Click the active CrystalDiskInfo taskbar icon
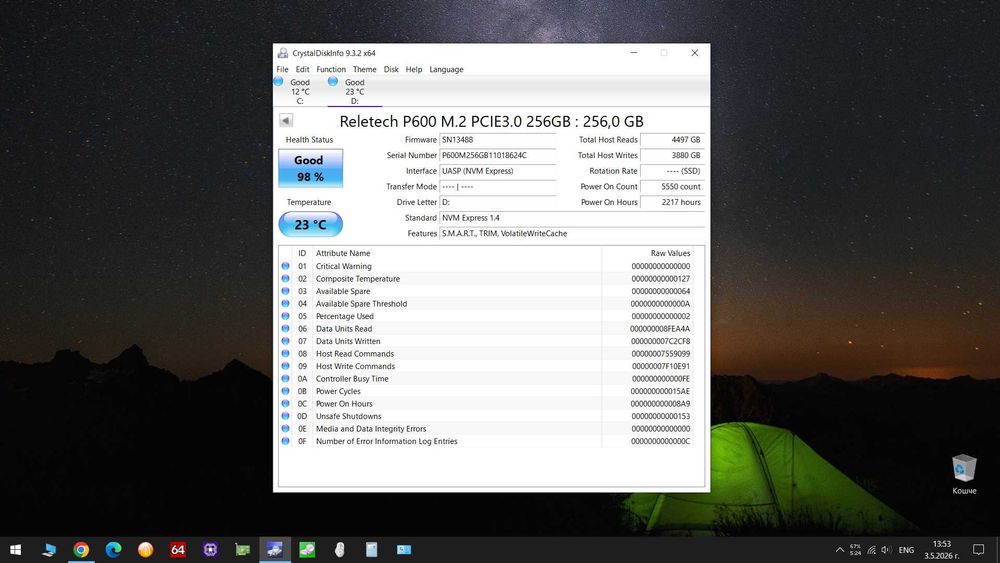This screenshot has height=563, width=1000. [x=275, y=550]
